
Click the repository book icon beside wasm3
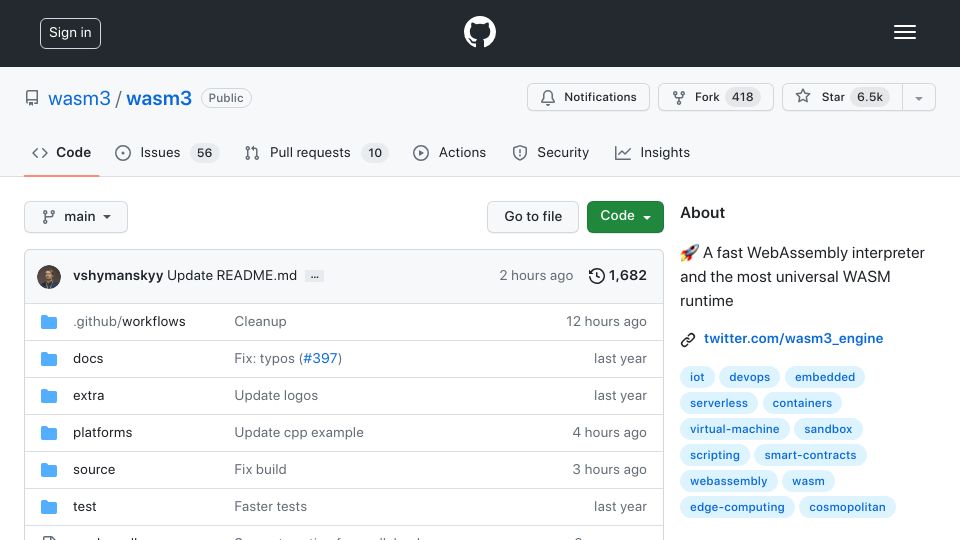(32, 98)
